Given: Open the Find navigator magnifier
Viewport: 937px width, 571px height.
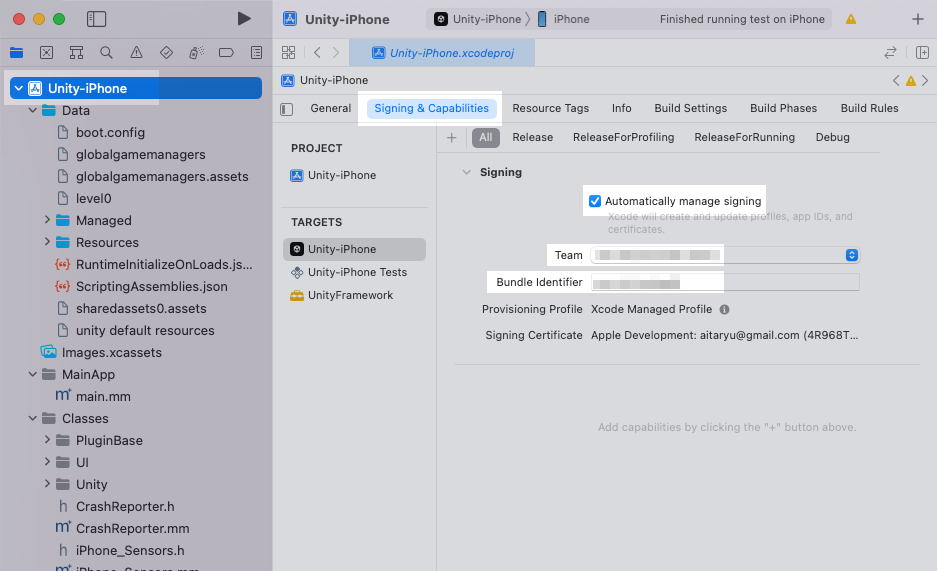Looking at the screenshot, I should 106,53.
